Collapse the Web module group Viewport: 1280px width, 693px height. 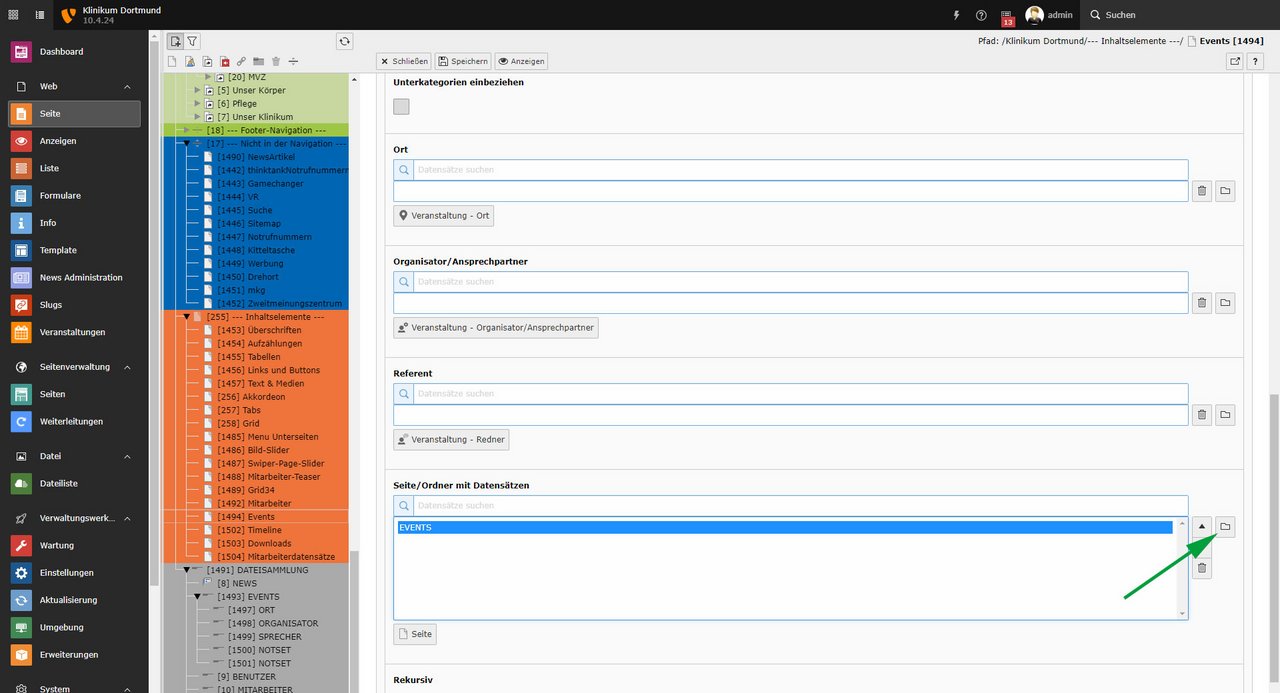coord(127,87)
